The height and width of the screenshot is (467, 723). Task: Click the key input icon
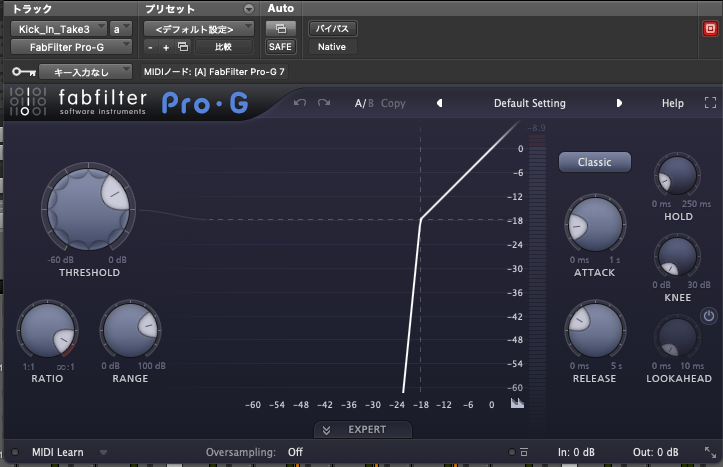point(24,71)
